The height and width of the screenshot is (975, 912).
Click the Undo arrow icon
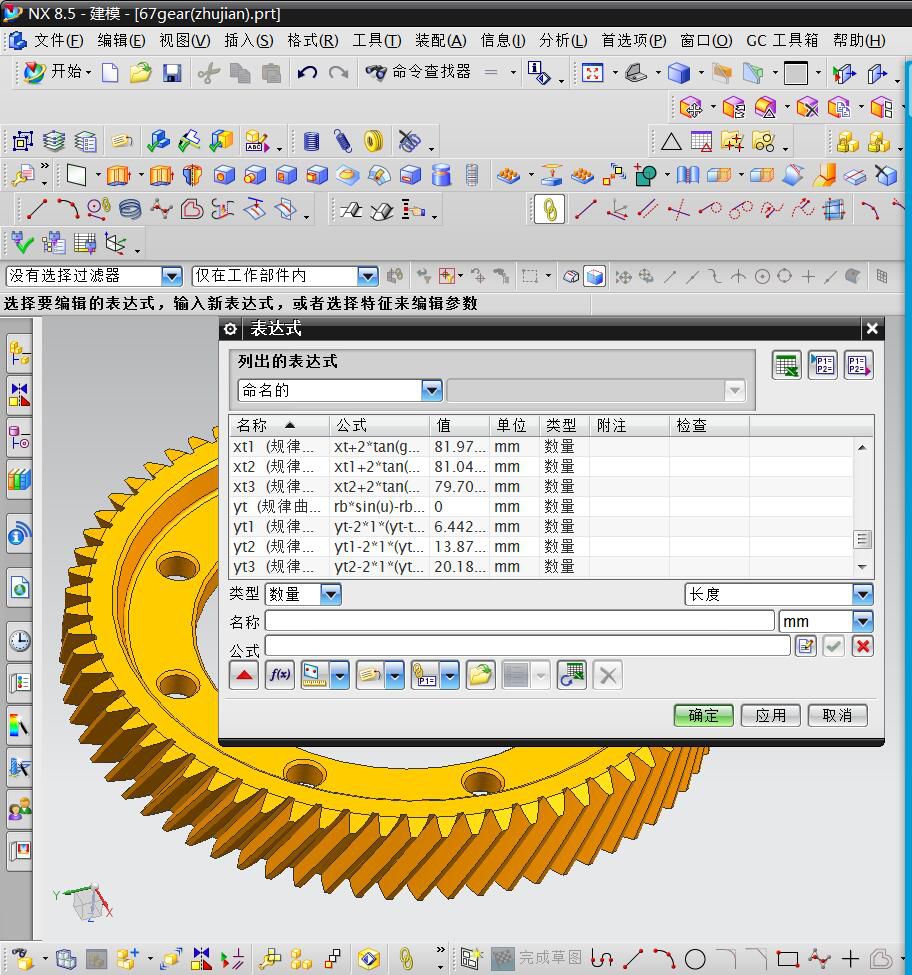(x=307, y=73)
